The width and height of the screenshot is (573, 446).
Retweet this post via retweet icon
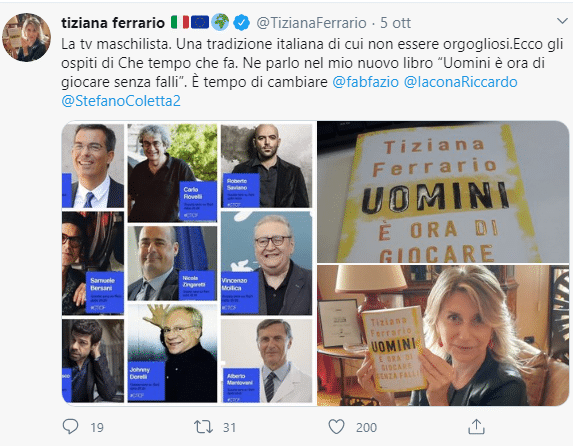click(x=203, y=427)
